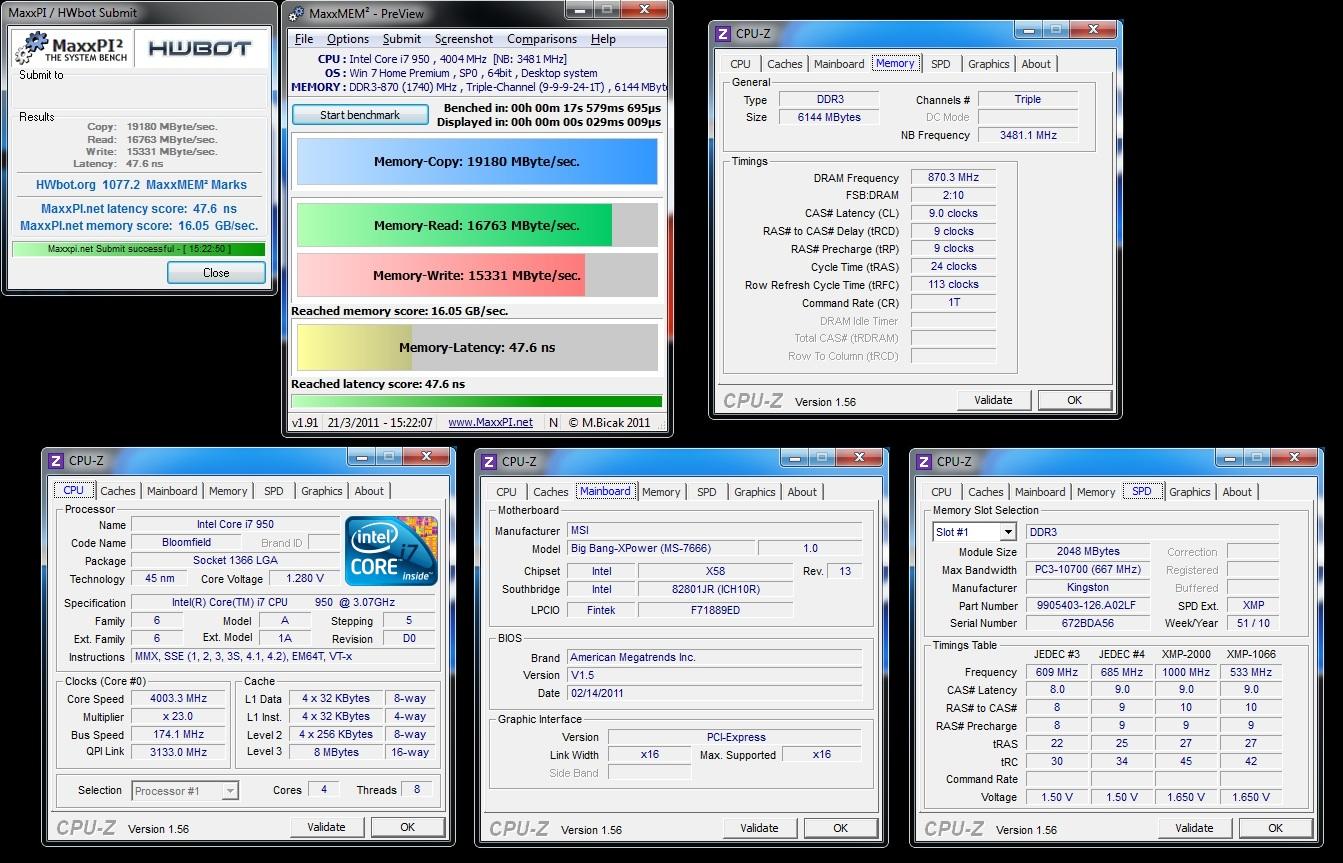Switch to Caches tab in CPU-Z SPD window

point(986,492)
